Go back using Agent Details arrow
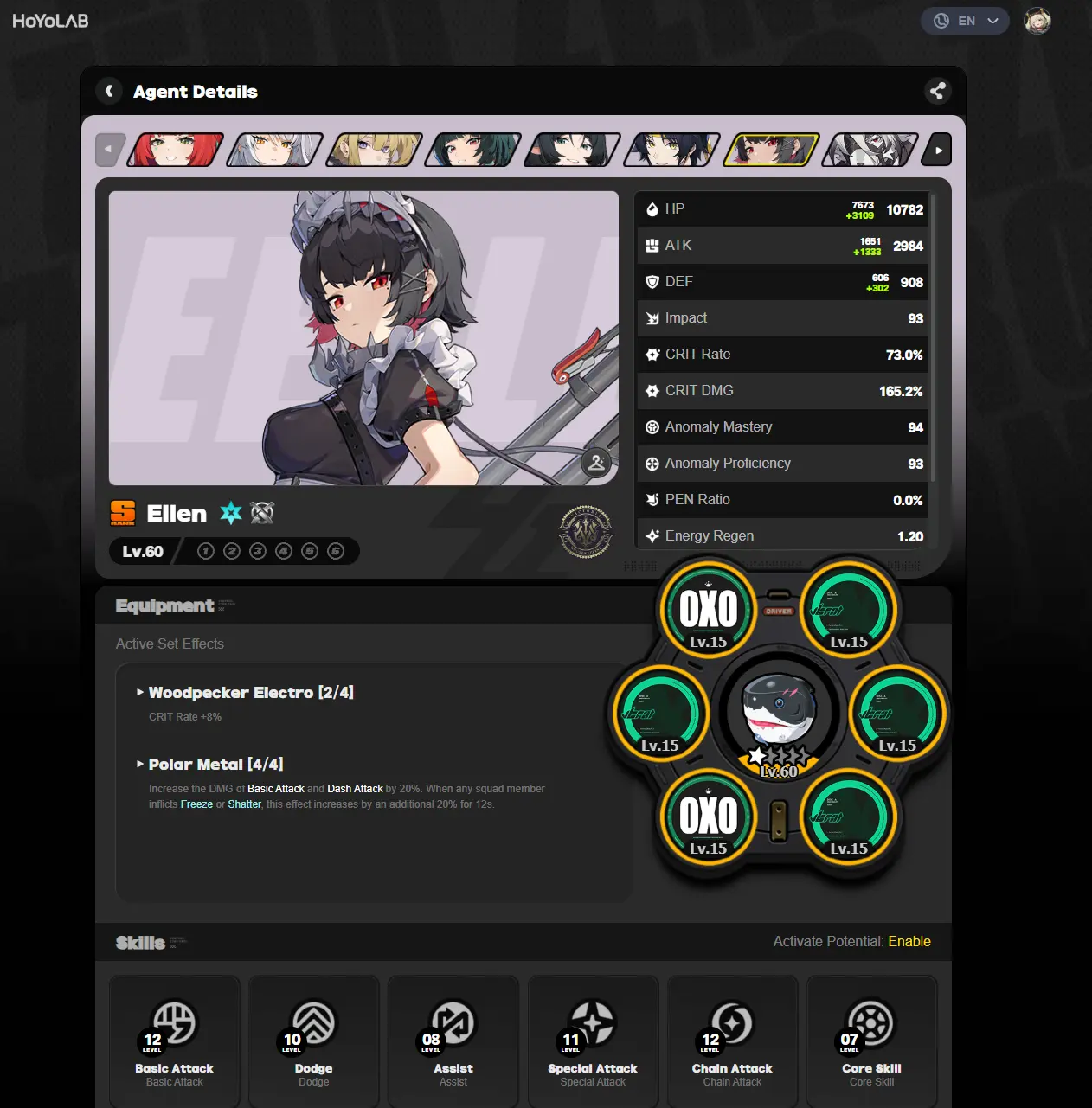 [x=109, y=91]
